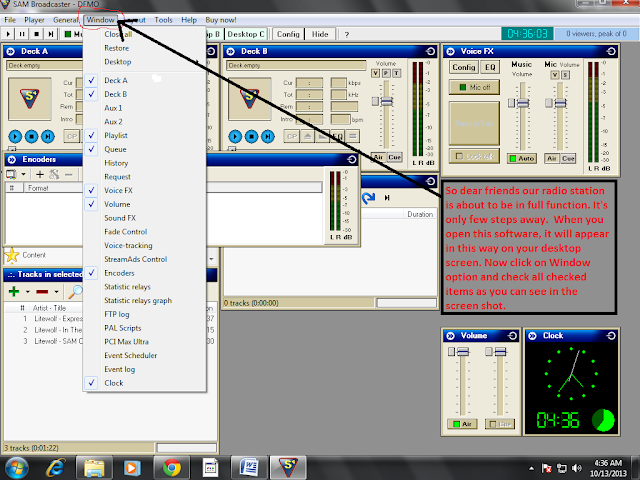The width and height of the screenshot is (640, 480).
Task: Click the Windows Start button
Action: pos(16,468)
